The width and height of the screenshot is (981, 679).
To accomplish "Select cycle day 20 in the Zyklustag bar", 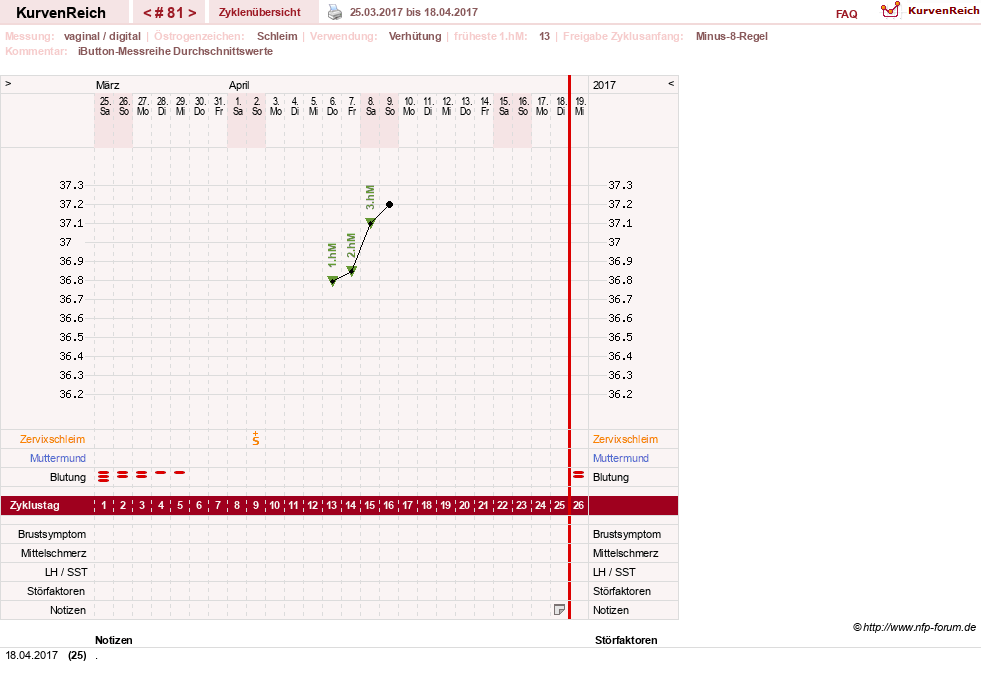I will pos(464,505).
